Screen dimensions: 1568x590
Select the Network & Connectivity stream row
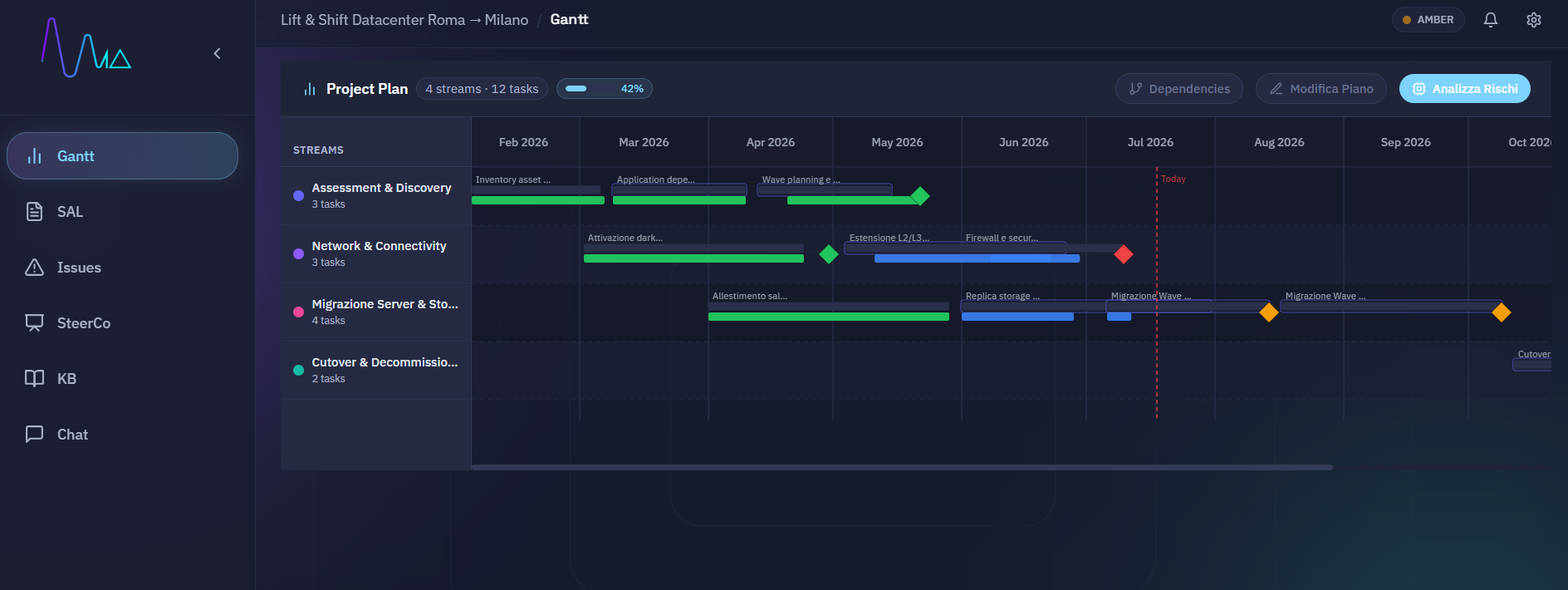[x=376, y=254]
